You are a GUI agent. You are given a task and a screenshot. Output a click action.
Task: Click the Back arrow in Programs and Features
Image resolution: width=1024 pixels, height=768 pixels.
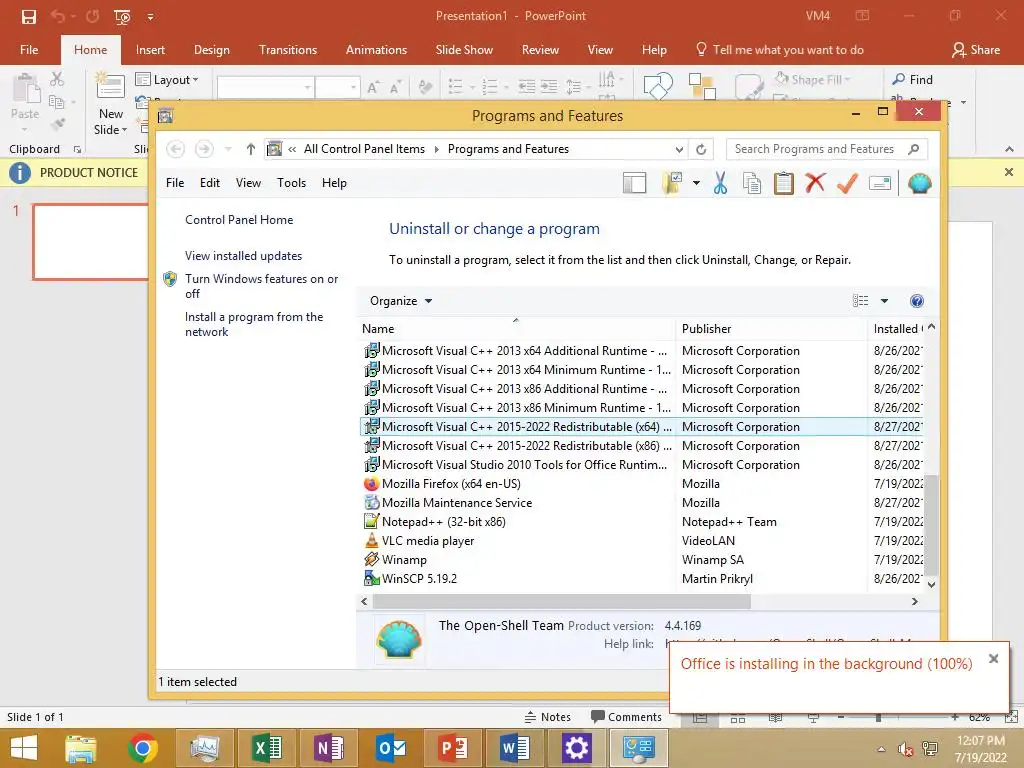point(175,150)
